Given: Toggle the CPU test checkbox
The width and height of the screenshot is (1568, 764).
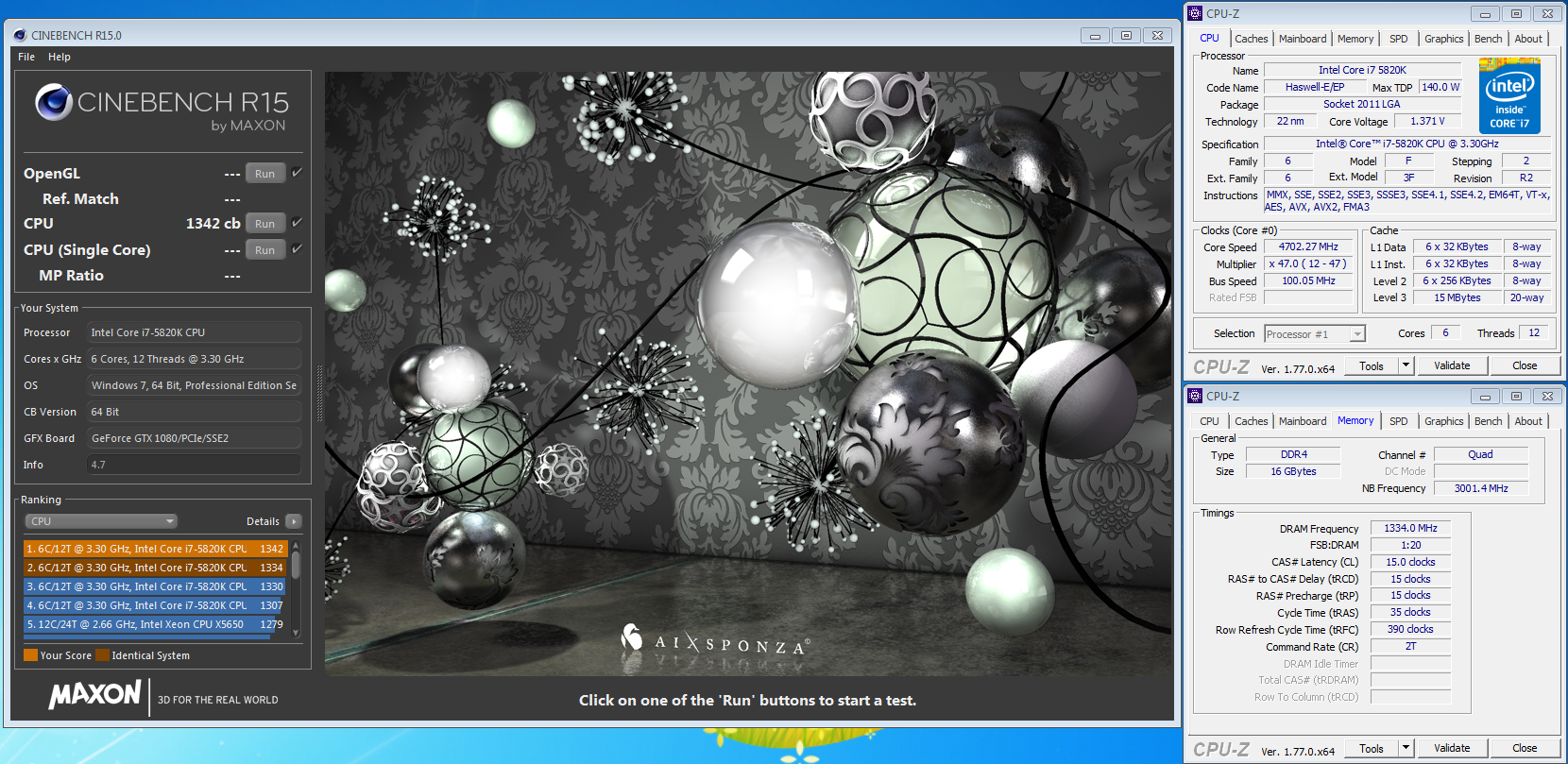Looking at the screenshot, I should 297,223.
